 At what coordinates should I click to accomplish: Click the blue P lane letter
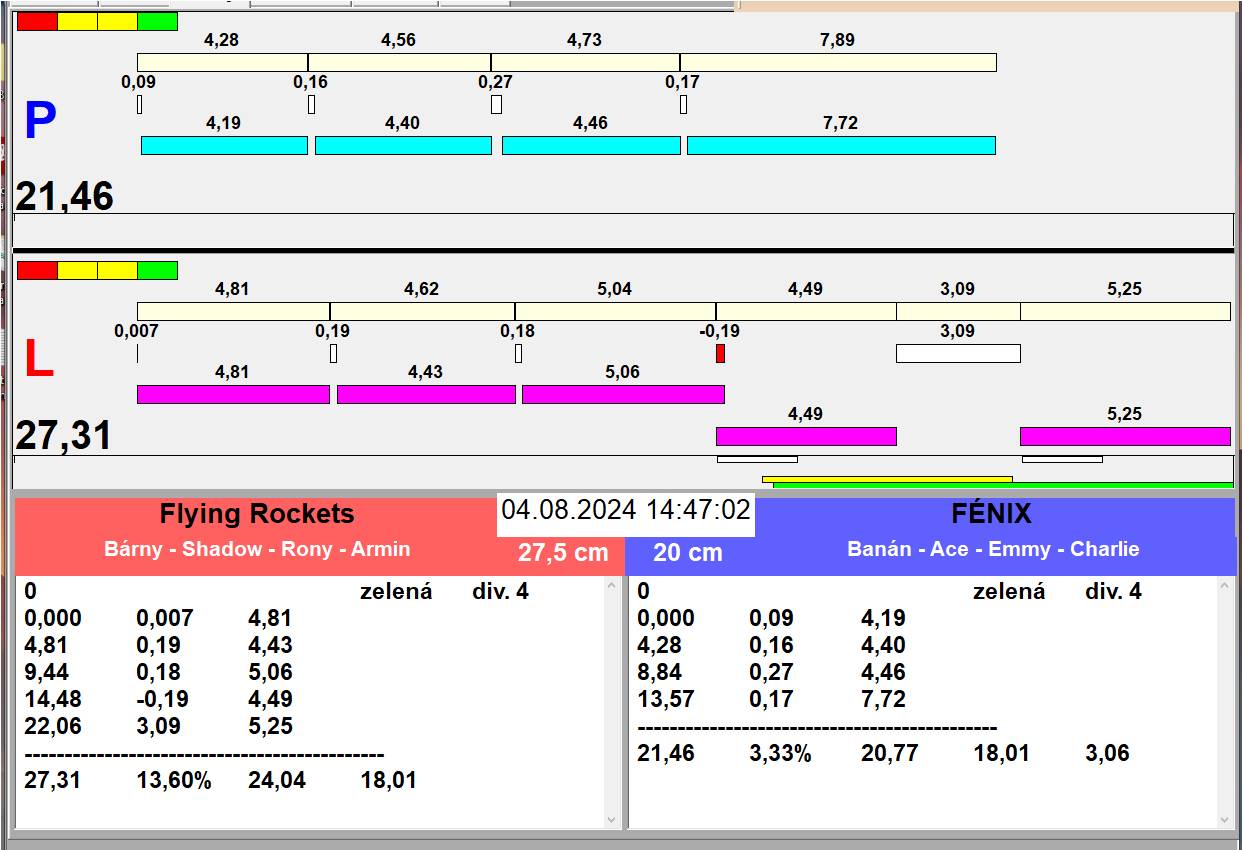(40, 122)
